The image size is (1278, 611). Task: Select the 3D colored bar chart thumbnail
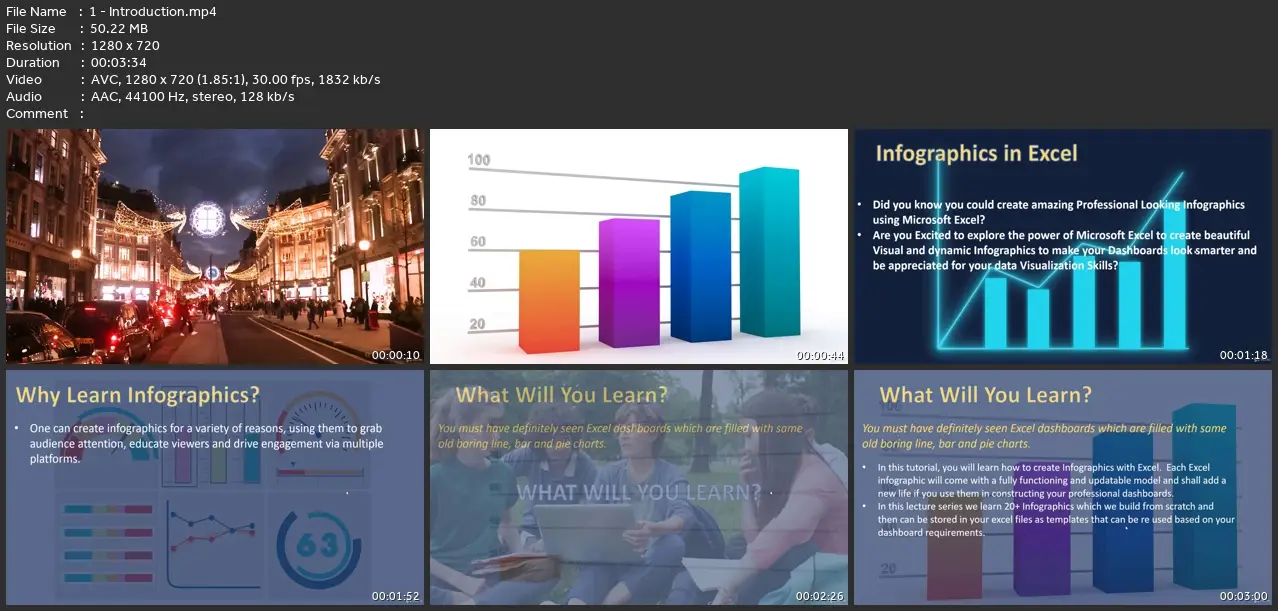point(639,246)
